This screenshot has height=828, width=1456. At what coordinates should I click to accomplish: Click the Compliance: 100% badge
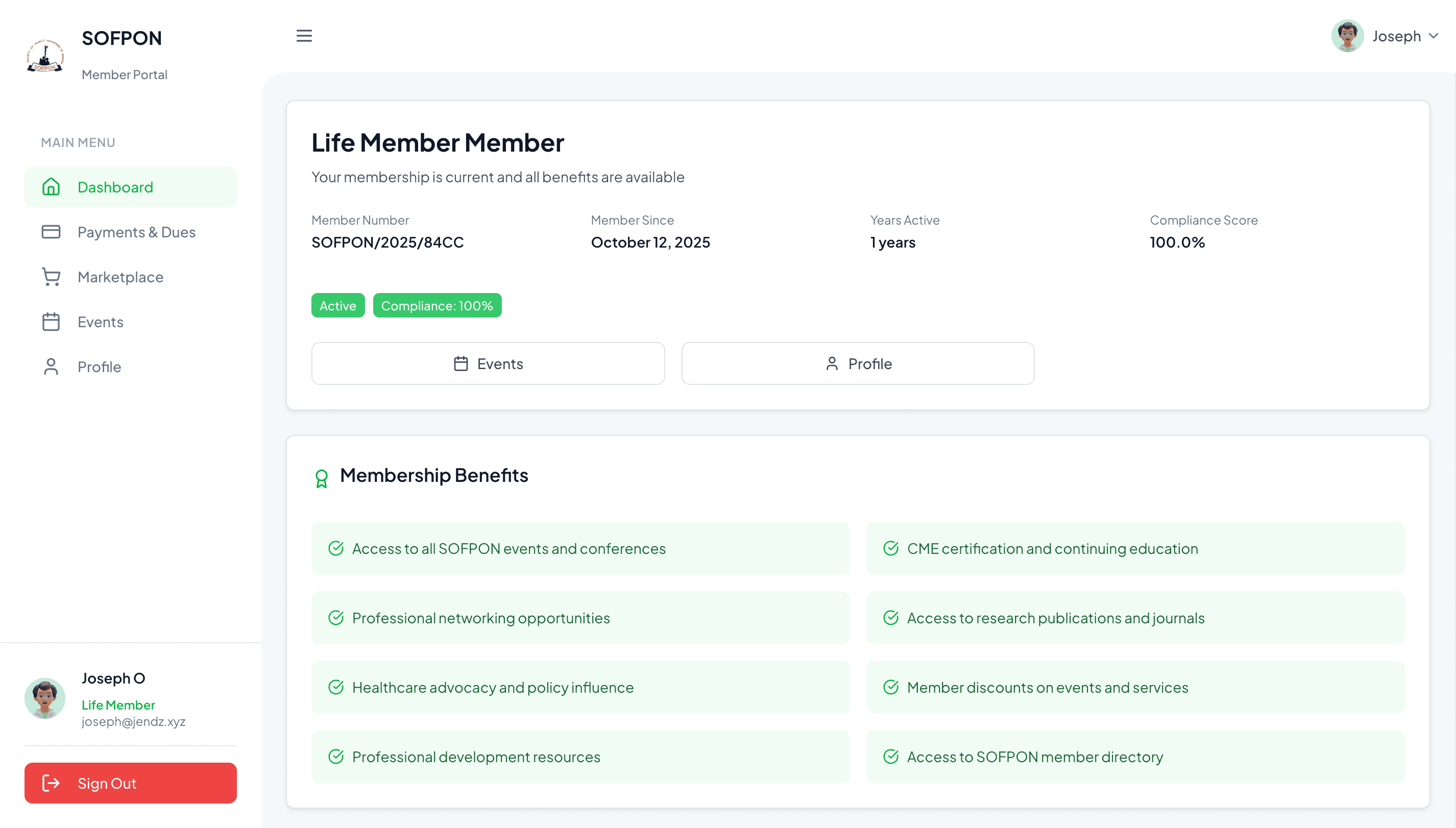click(437, 305)
